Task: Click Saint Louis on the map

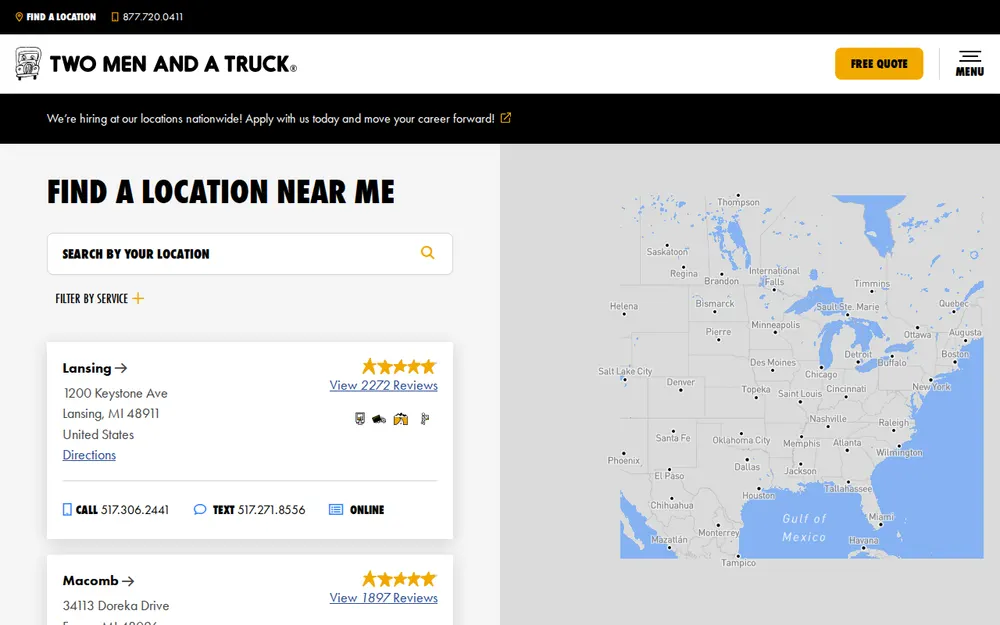Action: pos(800,393)
